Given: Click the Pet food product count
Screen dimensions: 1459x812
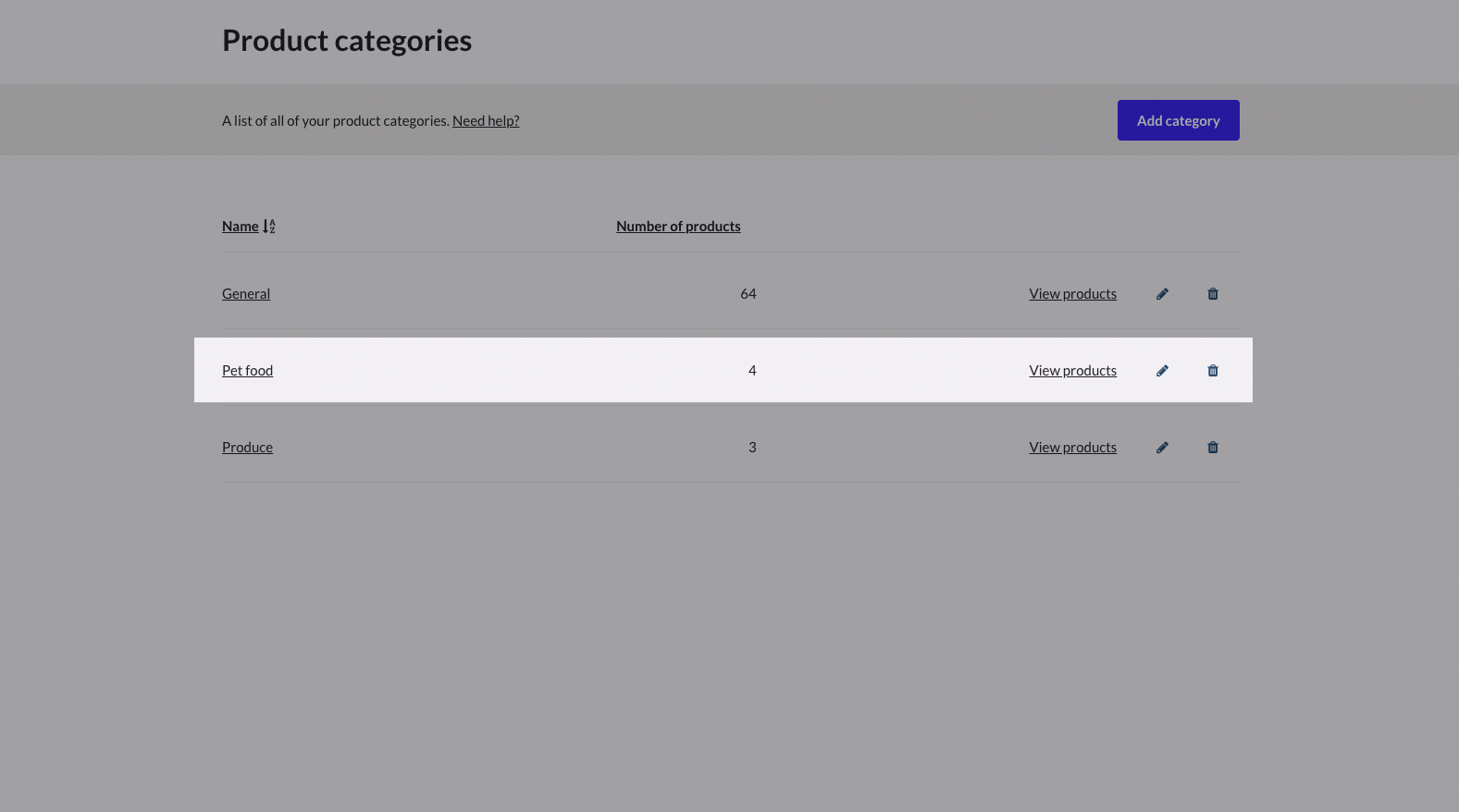Looking at the screenshot, I should pyautogui.click(x=752, y=370).
